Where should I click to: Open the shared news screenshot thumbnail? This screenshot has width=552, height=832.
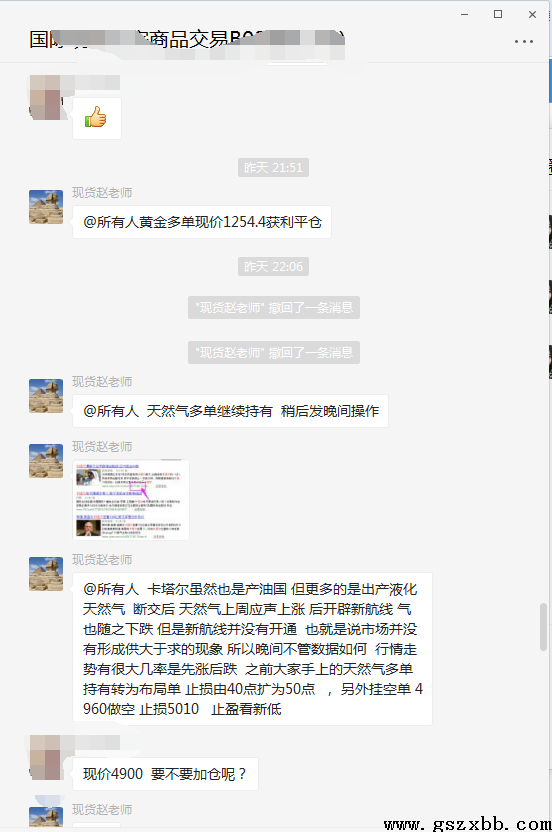(131, 499)
